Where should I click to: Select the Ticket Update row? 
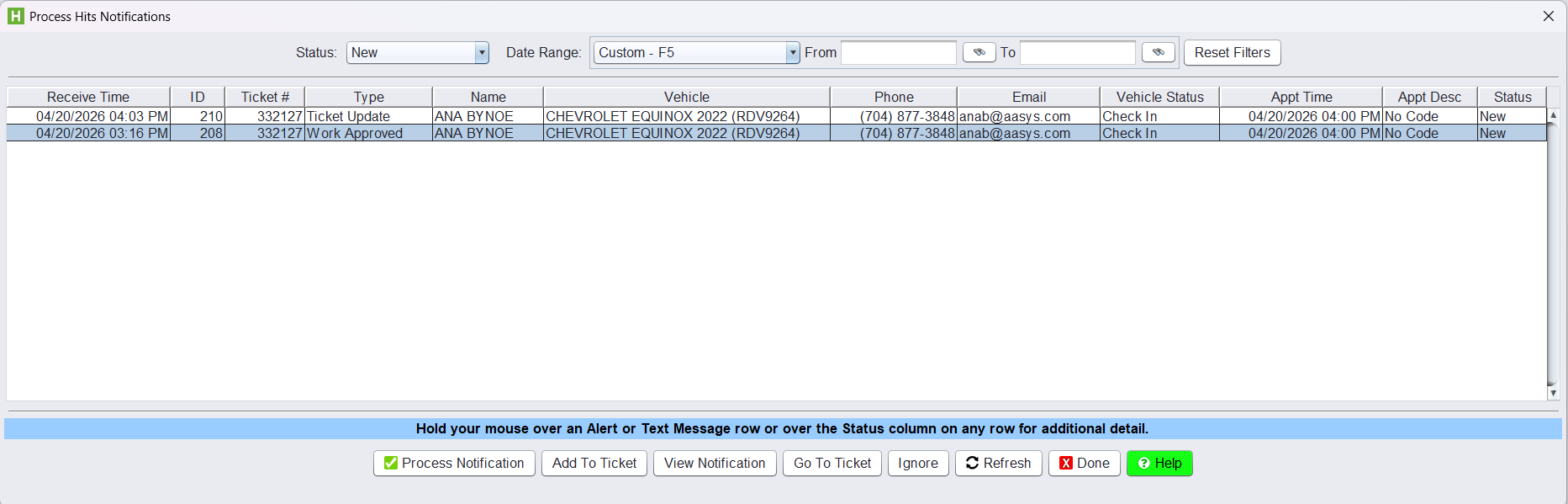click(x=776, y=116)
